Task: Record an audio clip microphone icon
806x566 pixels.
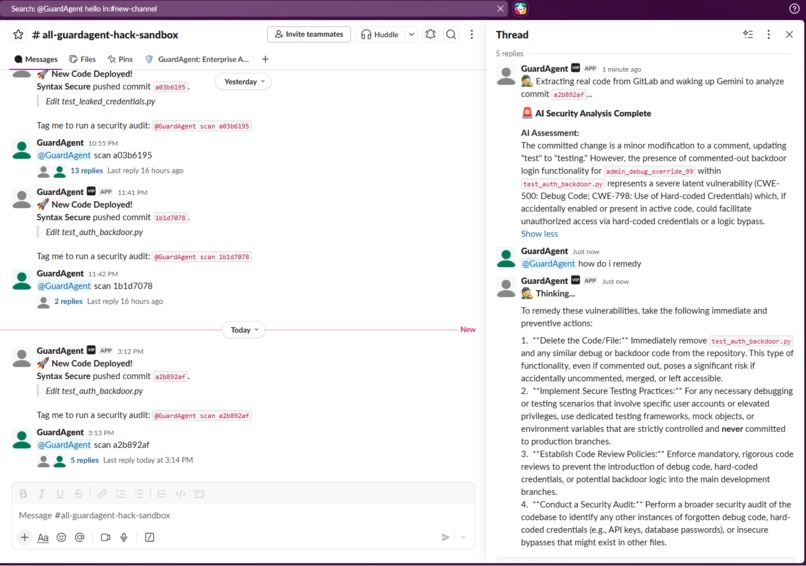Action: [124, 537]
